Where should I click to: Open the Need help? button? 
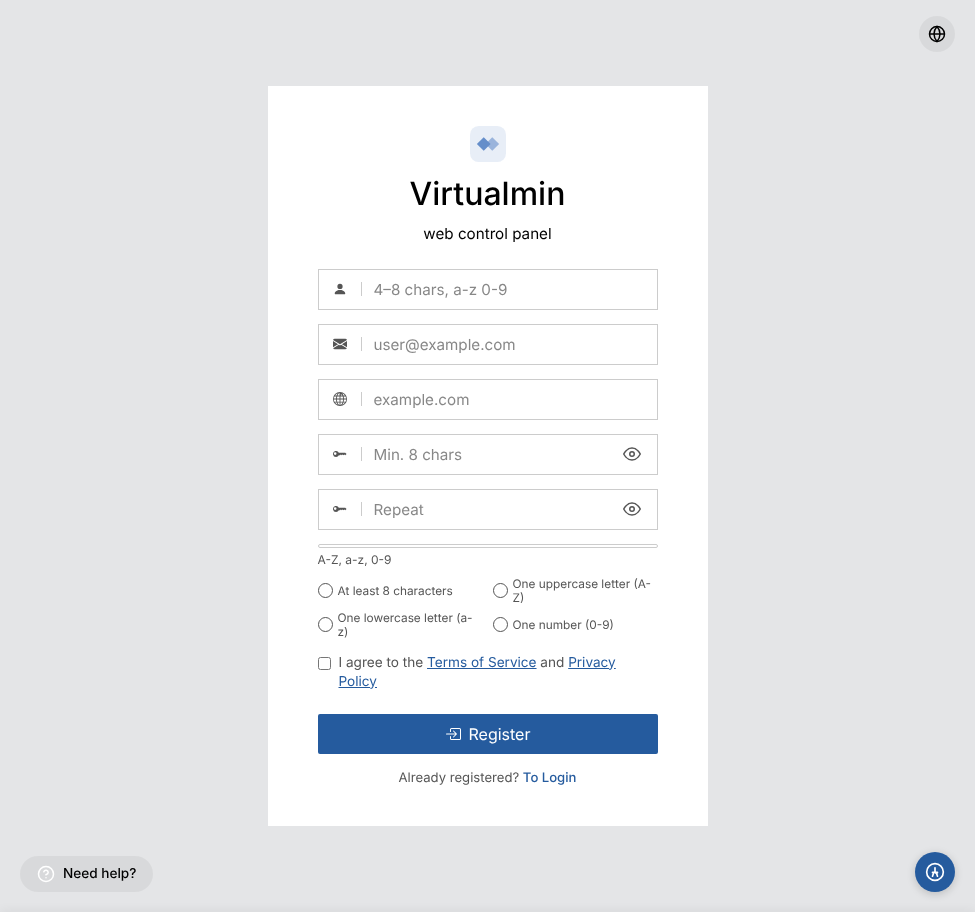tap(86, 873)
